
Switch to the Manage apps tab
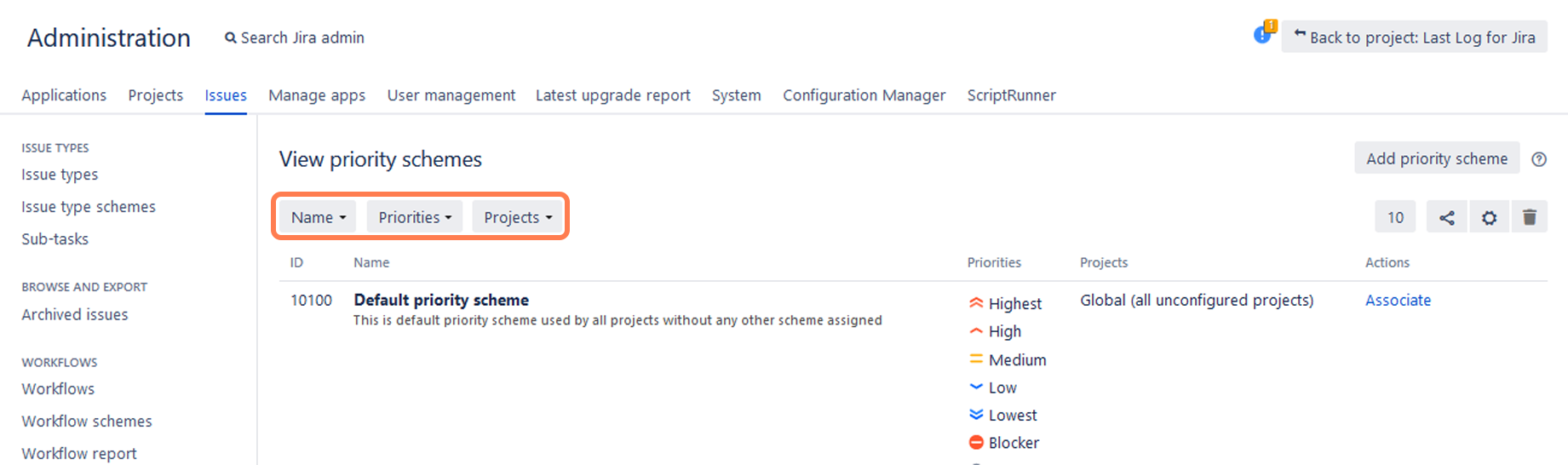pos(317,95)
